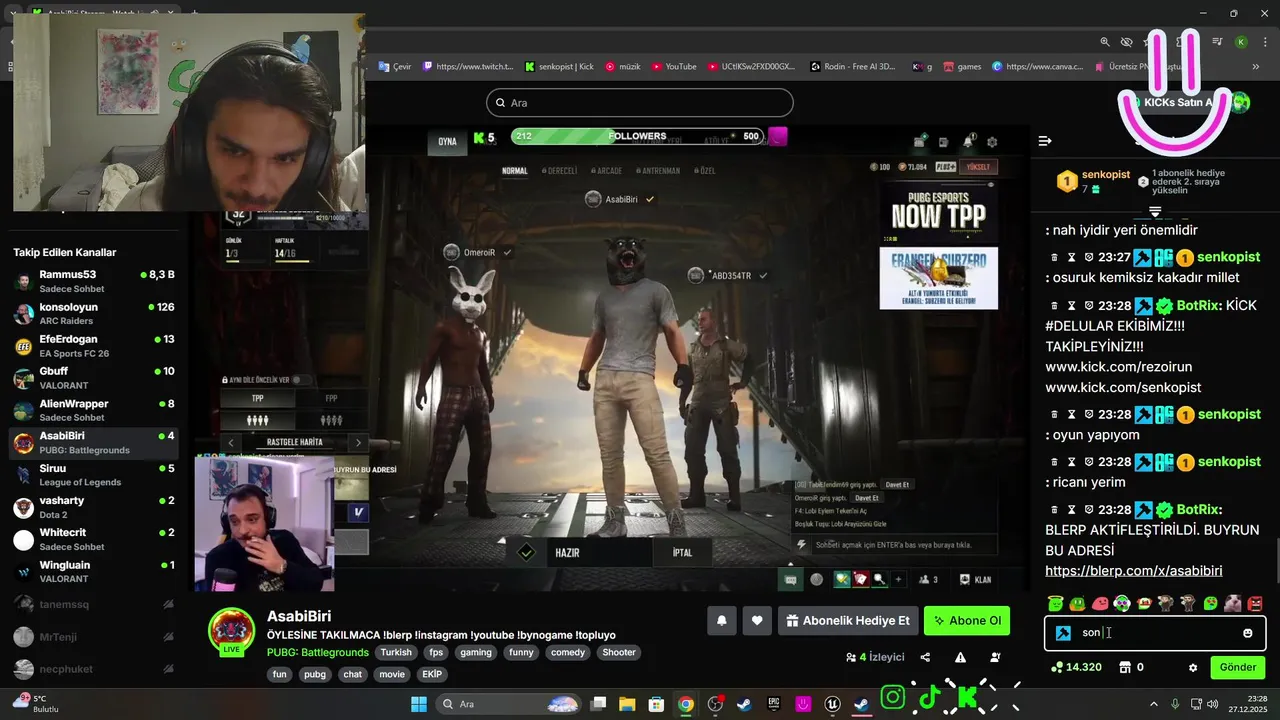Viewport: 1280px width, 720px height.
Task: Open the NORMAL game mode tab
Action: pyautogui.click(x=514, y=171)
